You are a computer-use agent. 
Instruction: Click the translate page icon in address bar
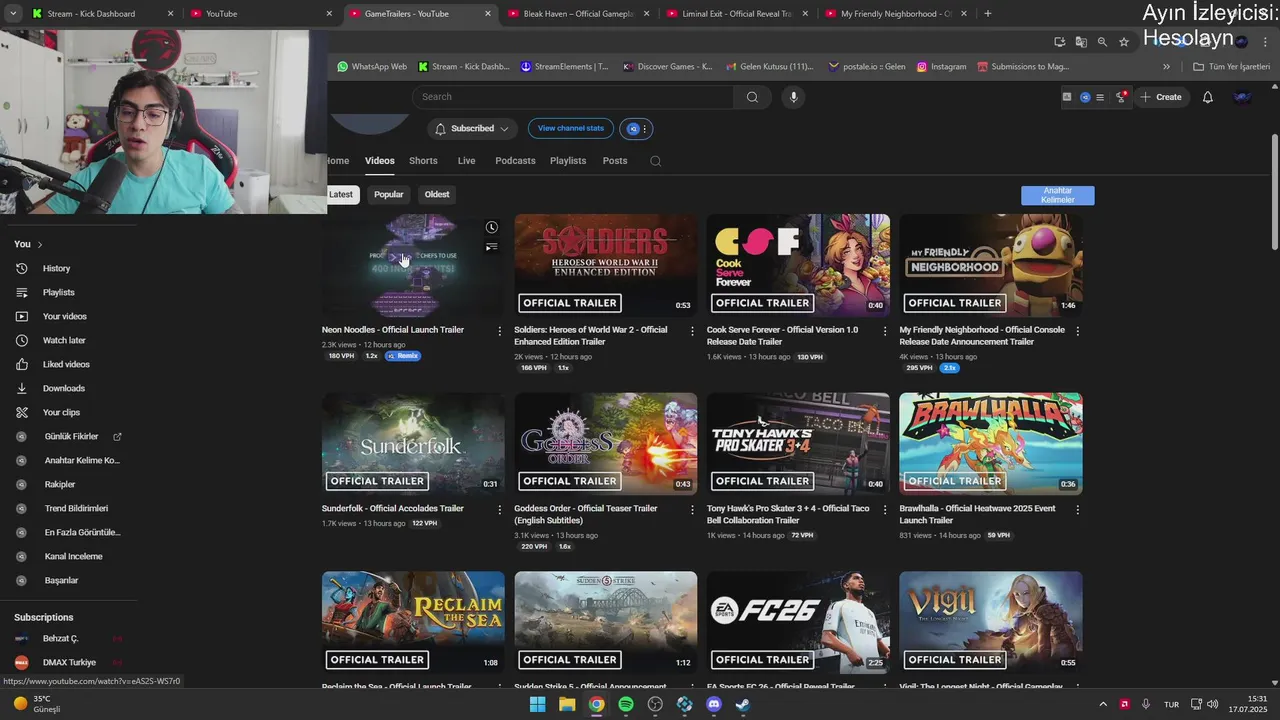(1081, 42)
